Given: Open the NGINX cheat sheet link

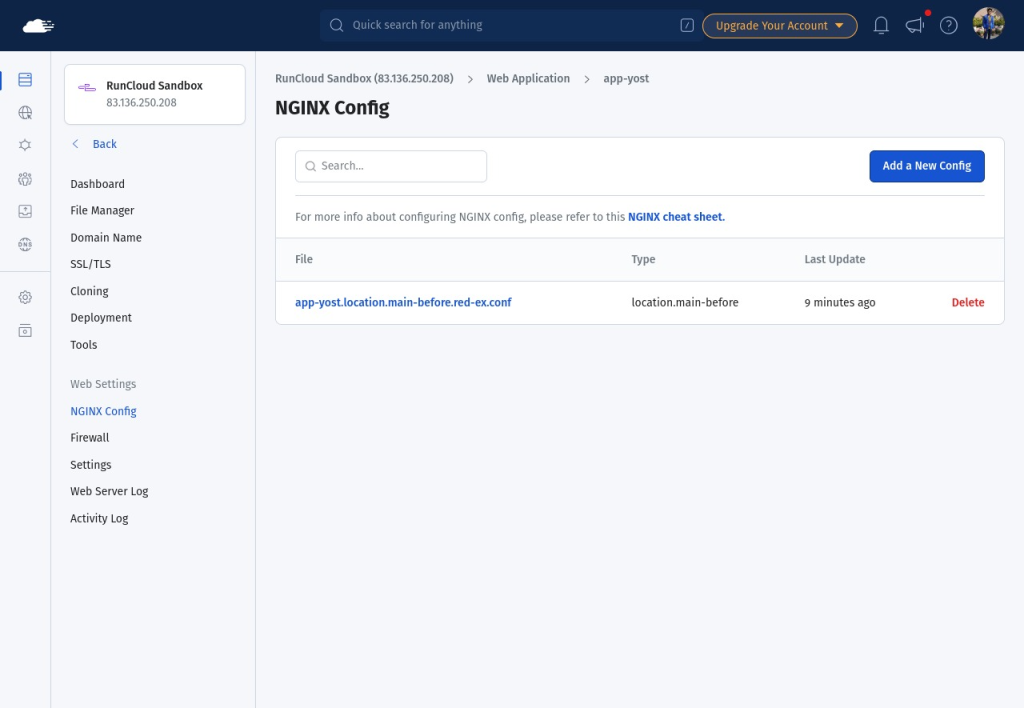Looking at the screenshot, I should point(676,217).
